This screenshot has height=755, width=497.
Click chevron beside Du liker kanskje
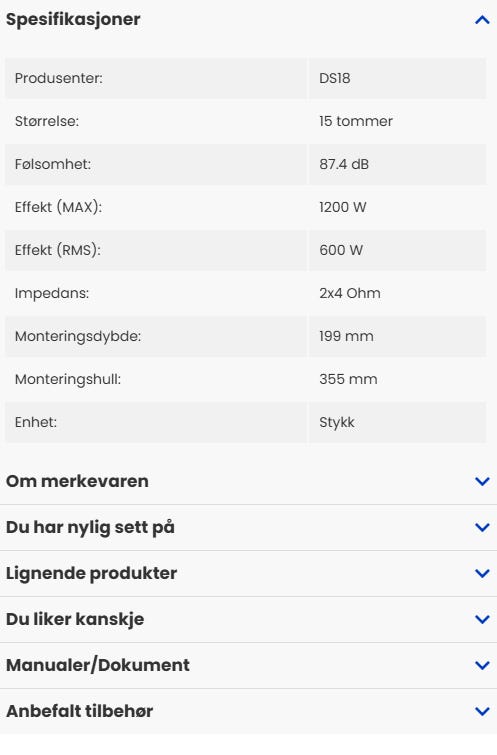pyautogui.click(x=482, y=619)
